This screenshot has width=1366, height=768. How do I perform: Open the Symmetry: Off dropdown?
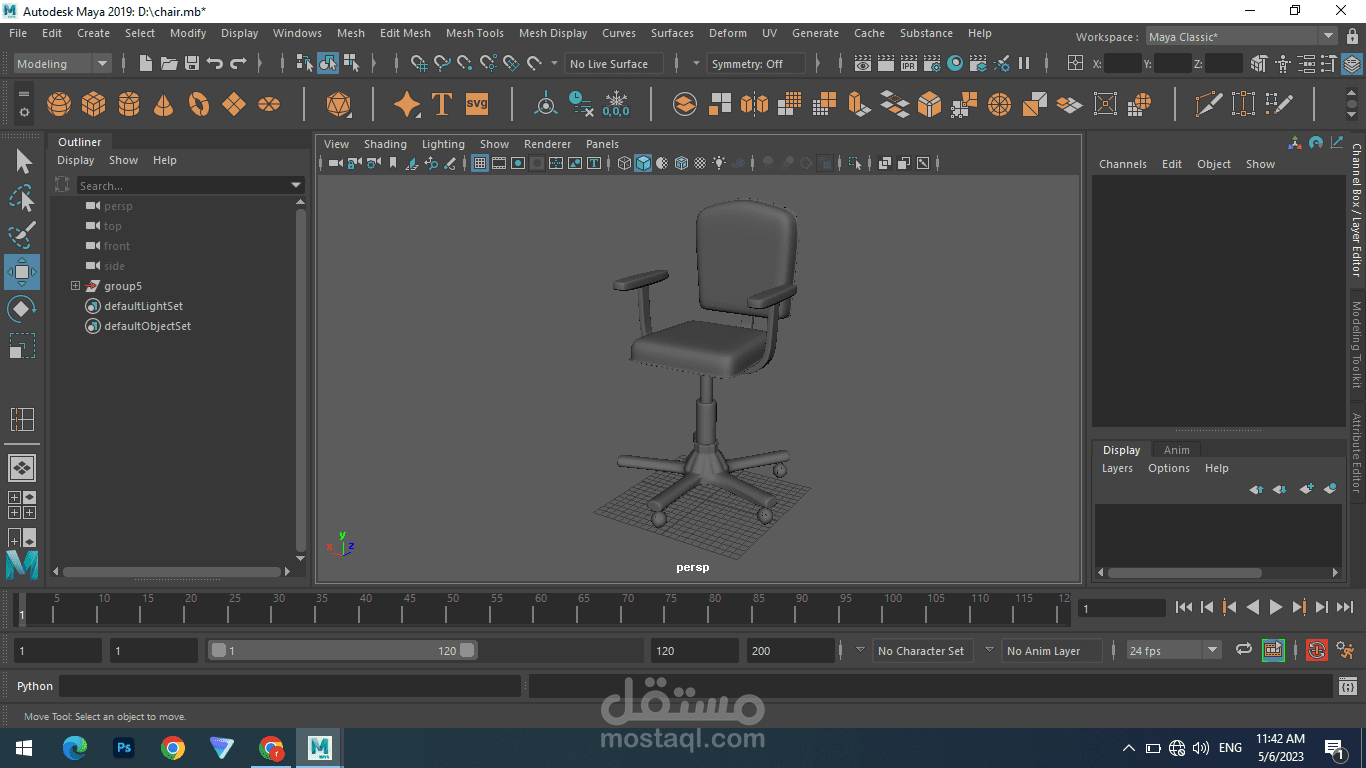pos(757,63)
